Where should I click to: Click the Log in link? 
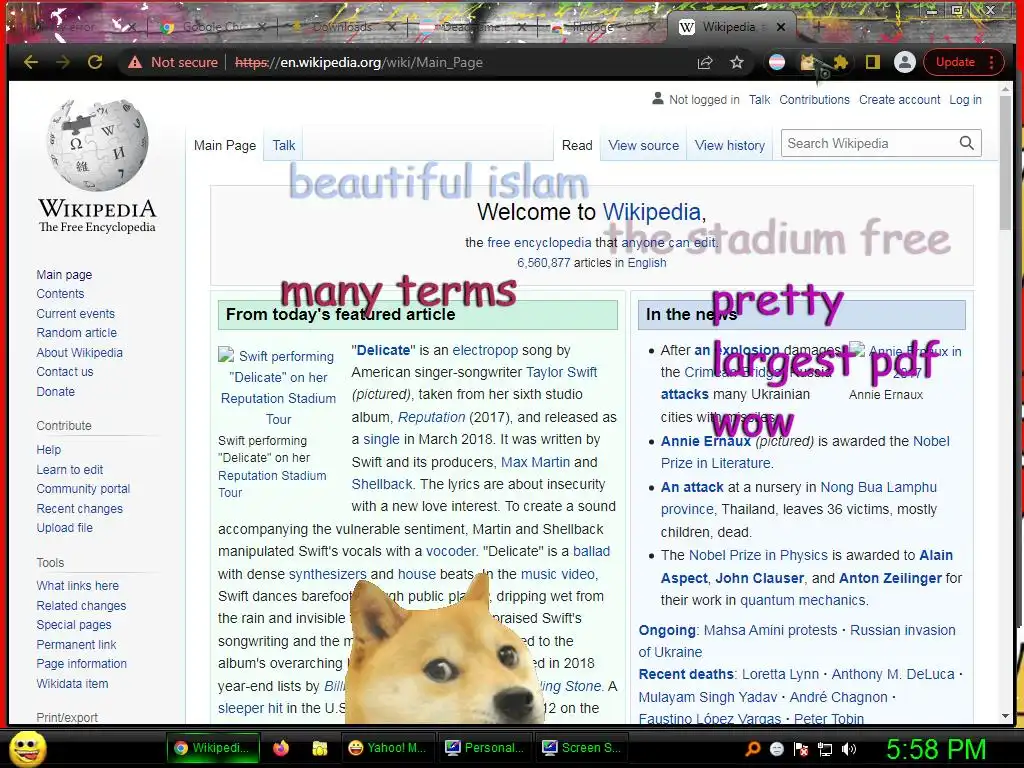(x=965, y=99)
